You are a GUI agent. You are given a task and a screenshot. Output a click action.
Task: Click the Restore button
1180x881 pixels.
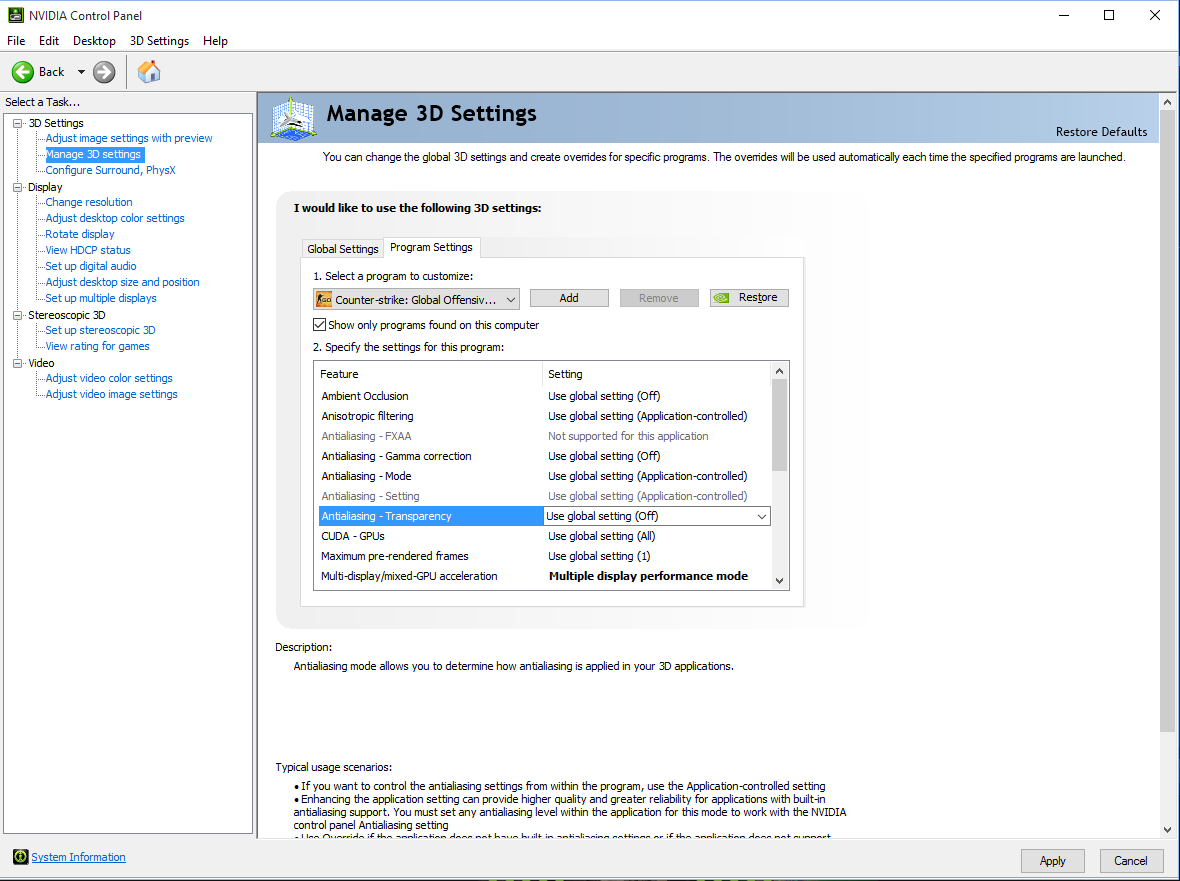tap(749, 298)
